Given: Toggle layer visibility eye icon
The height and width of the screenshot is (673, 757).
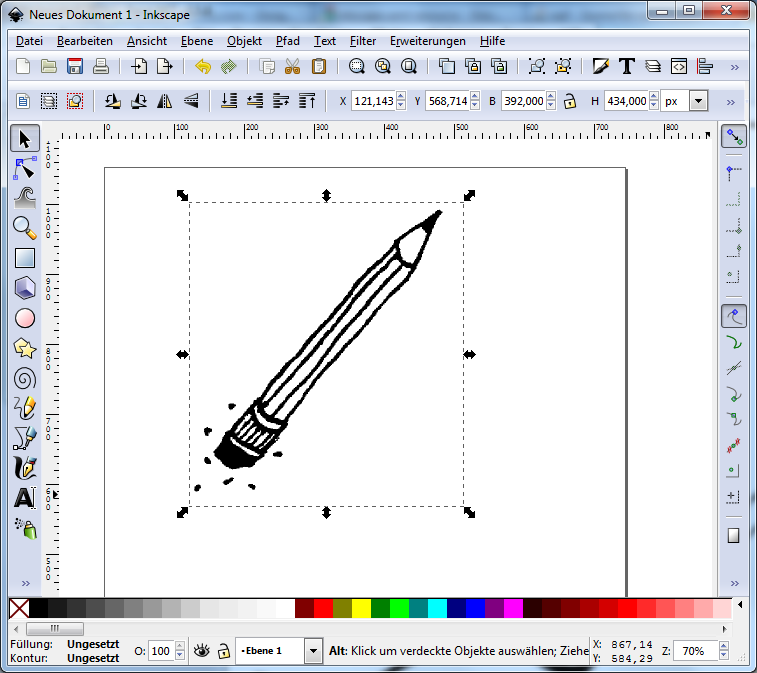Looking at the screenshot, I should 202,651.
